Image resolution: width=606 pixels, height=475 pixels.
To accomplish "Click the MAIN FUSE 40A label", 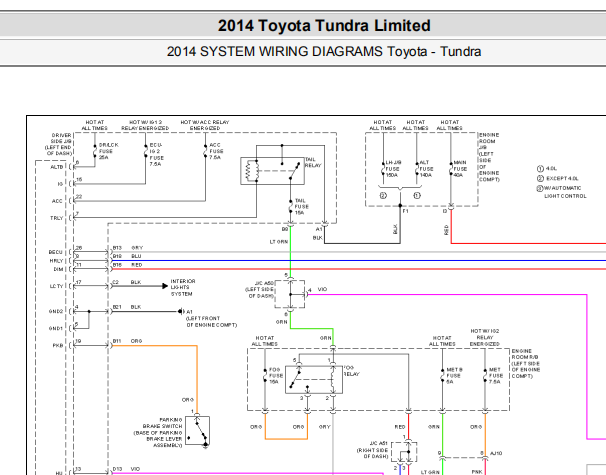I will click(x=460, y=169).
